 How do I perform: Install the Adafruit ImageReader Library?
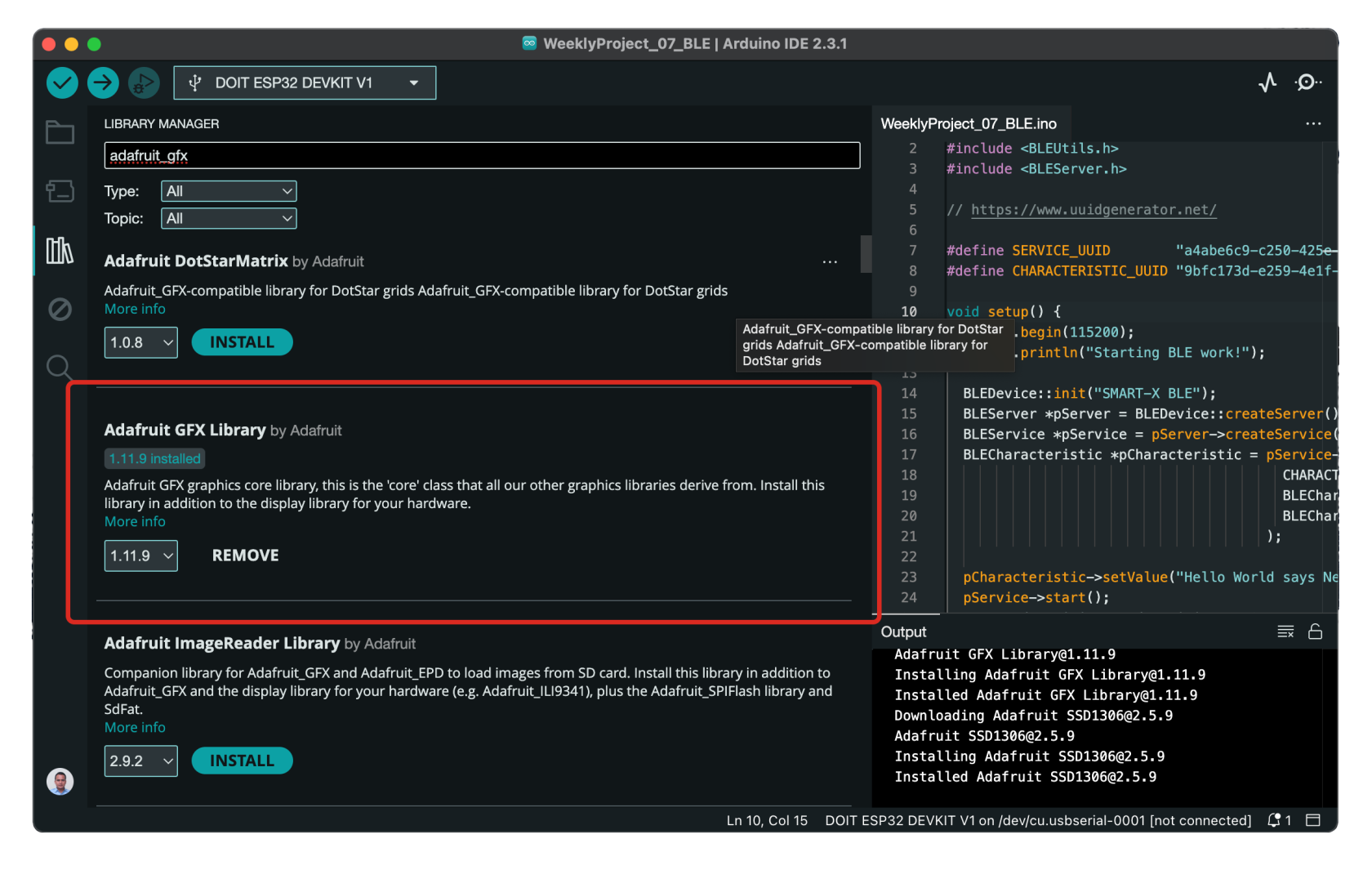tap(242, 761)
